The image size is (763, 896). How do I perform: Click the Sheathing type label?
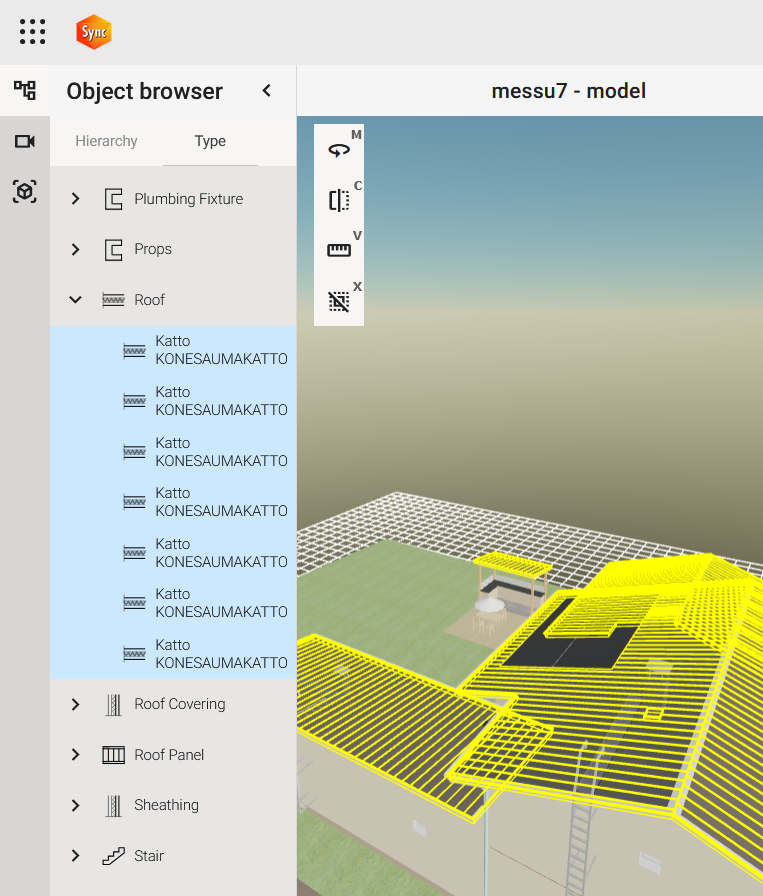166,805
